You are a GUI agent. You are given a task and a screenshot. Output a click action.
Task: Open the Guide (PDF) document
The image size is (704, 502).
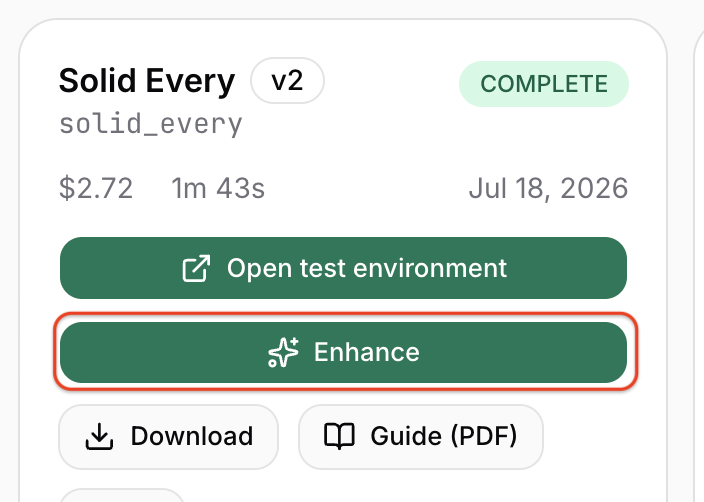coord(421,437)
